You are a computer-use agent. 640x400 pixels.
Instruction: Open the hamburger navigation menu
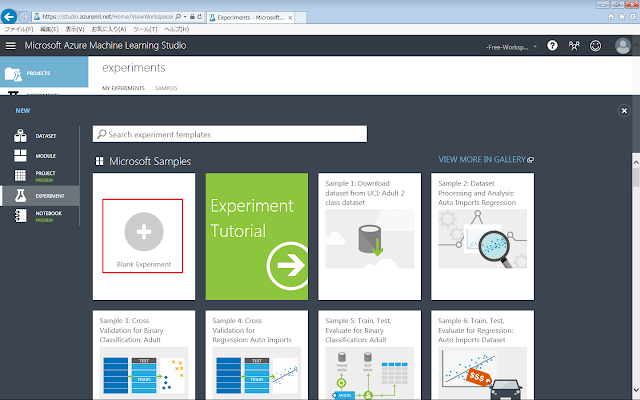(11, 46)
